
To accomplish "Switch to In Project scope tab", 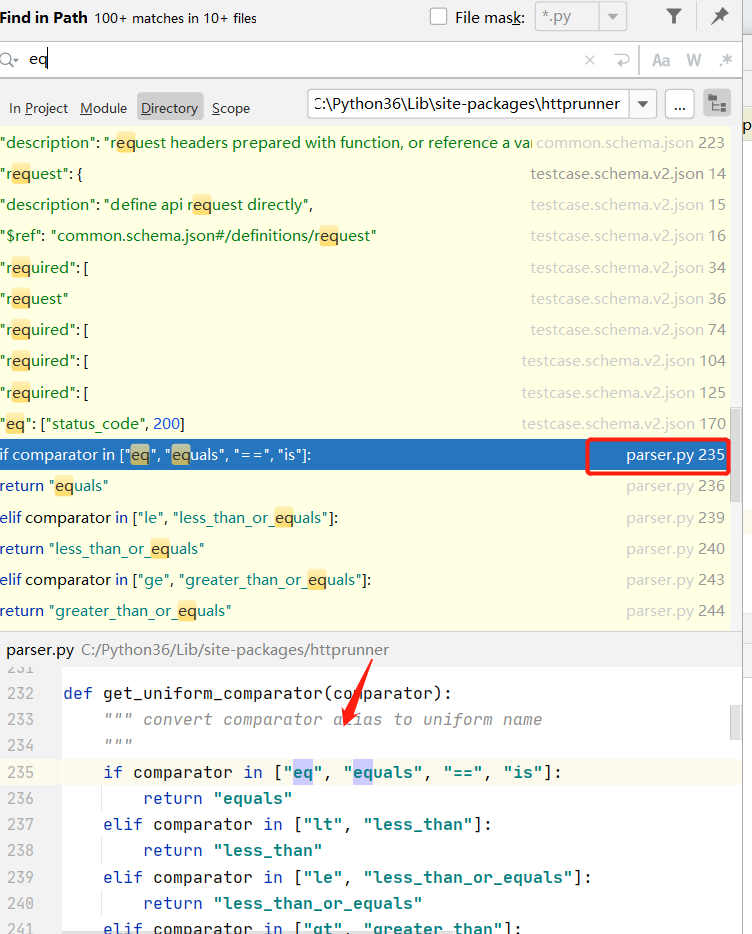I will tap(38, 108).
